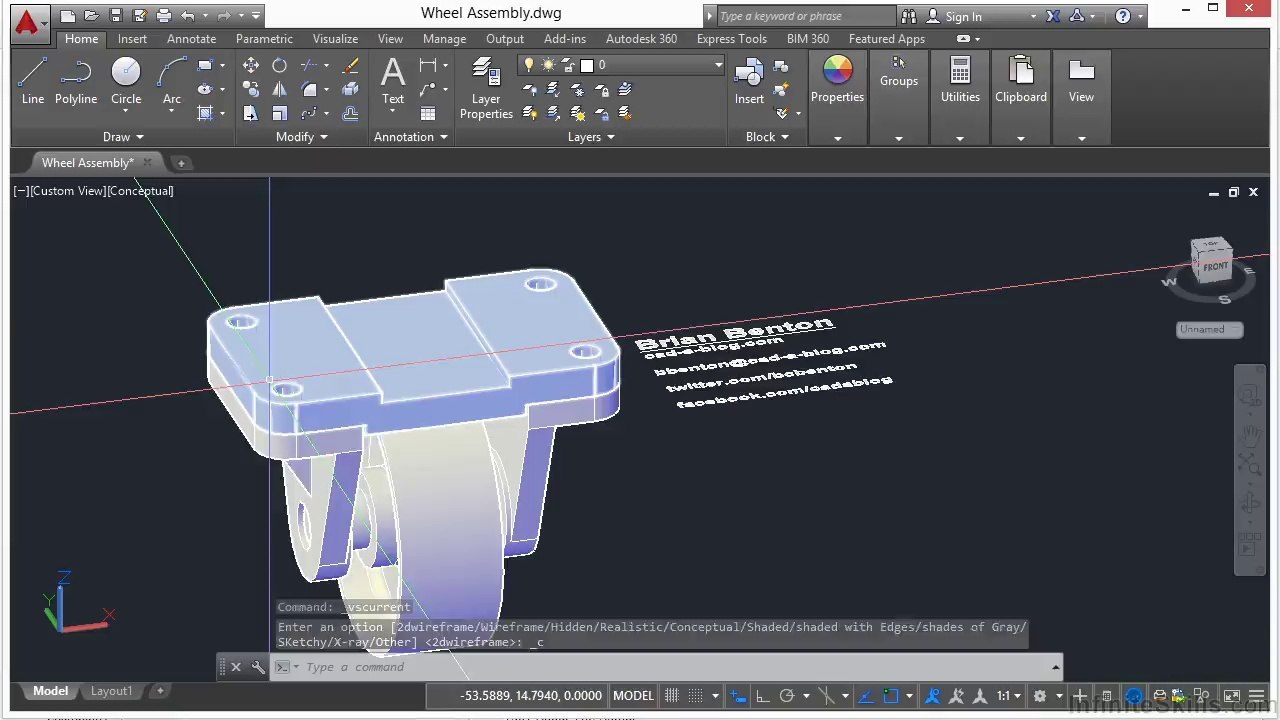This screenshot has height=720, width=1280.
Task: Toggle layer on/off lightbulb in layer dropdown
Action: pos(529,65)
